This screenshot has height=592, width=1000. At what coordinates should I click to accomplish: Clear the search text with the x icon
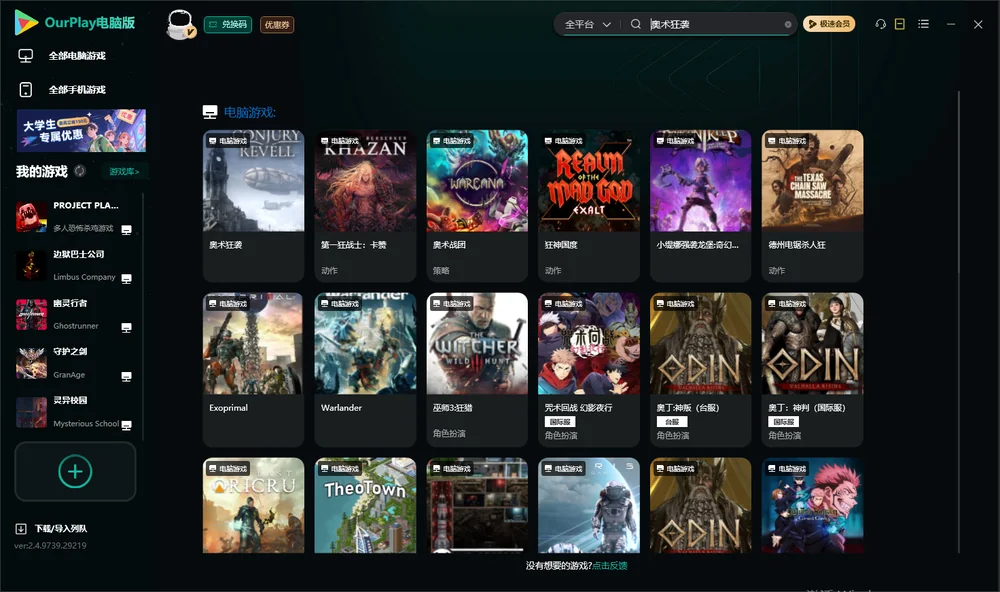click(x=788, y=25)
